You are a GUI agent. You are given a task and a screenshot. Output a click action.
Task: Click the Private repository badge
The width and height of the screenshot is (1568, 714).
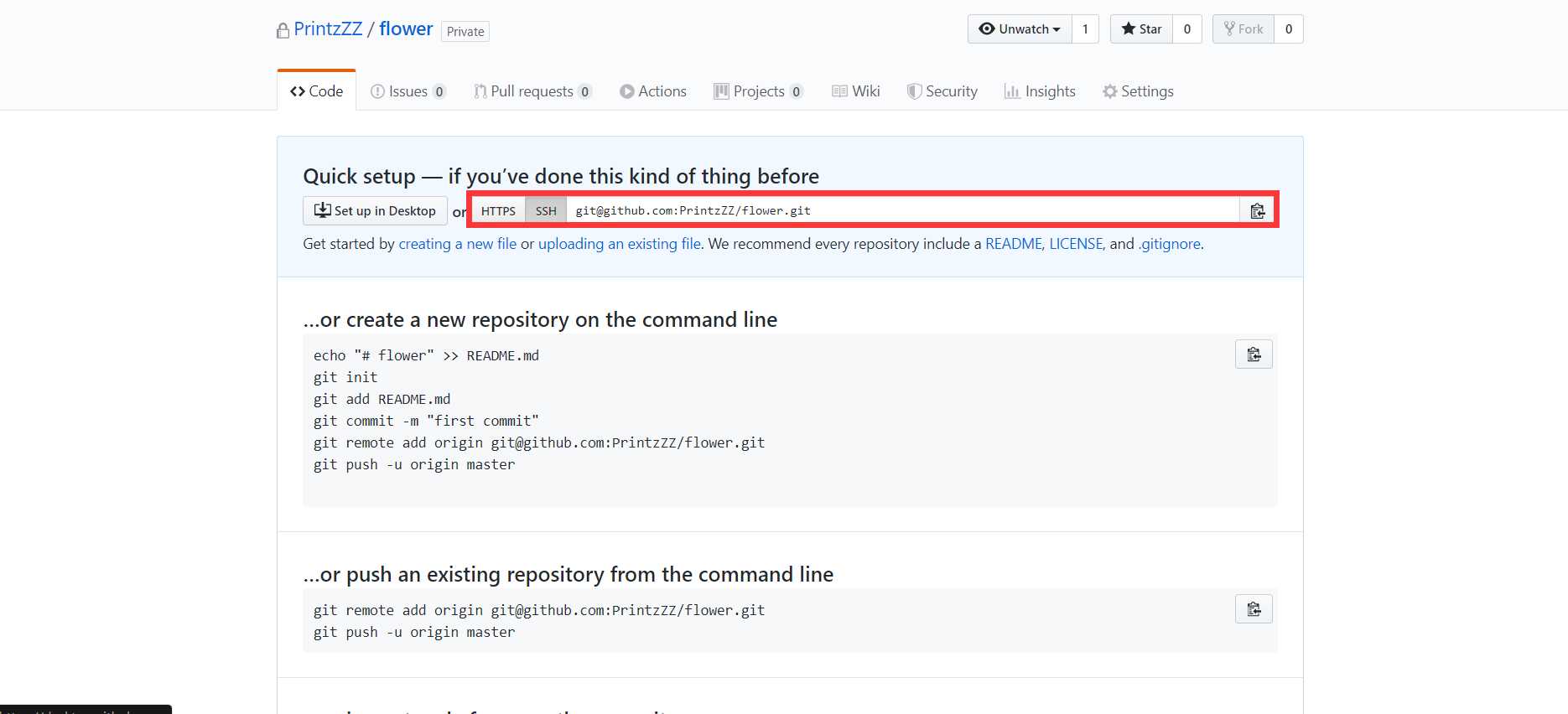(x=465, y=32)
